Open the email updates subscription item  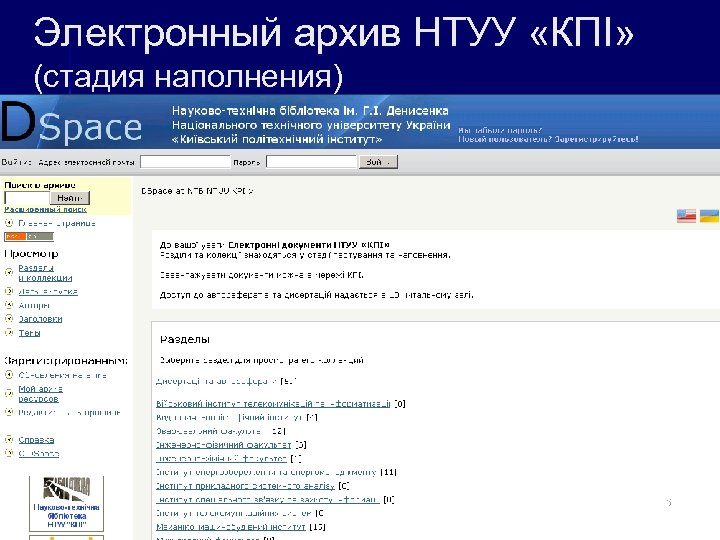[62, 376]
